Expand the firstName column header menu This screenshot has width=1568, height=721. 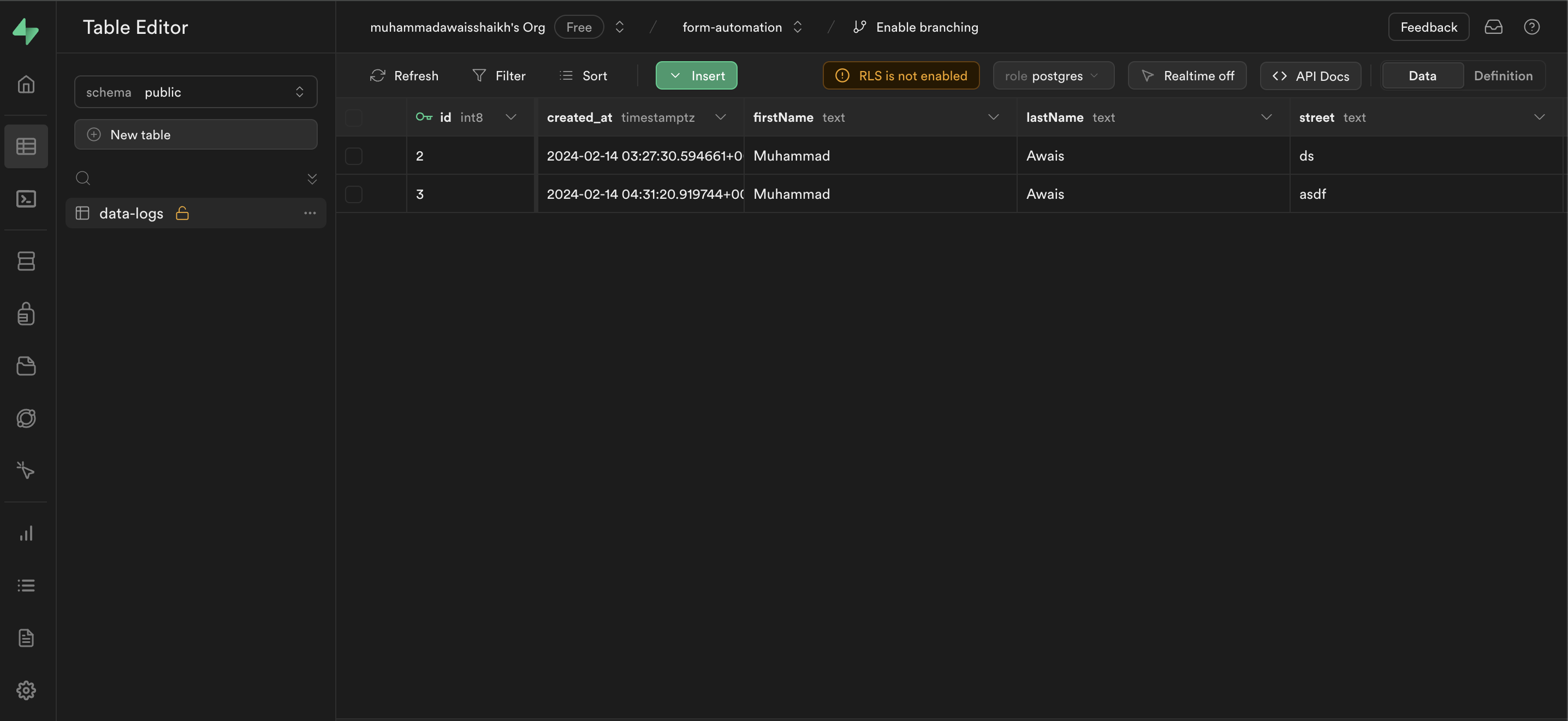click(993, 117)
